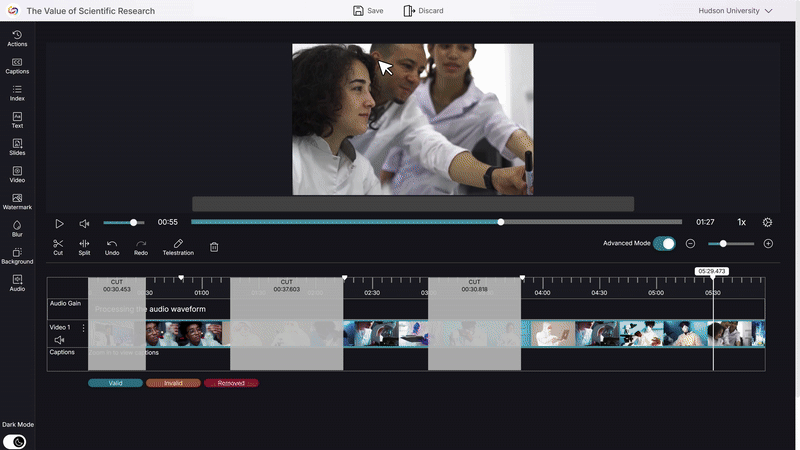Open Video 1 track options menu
The image size is (800, 450).
(84, 328)
